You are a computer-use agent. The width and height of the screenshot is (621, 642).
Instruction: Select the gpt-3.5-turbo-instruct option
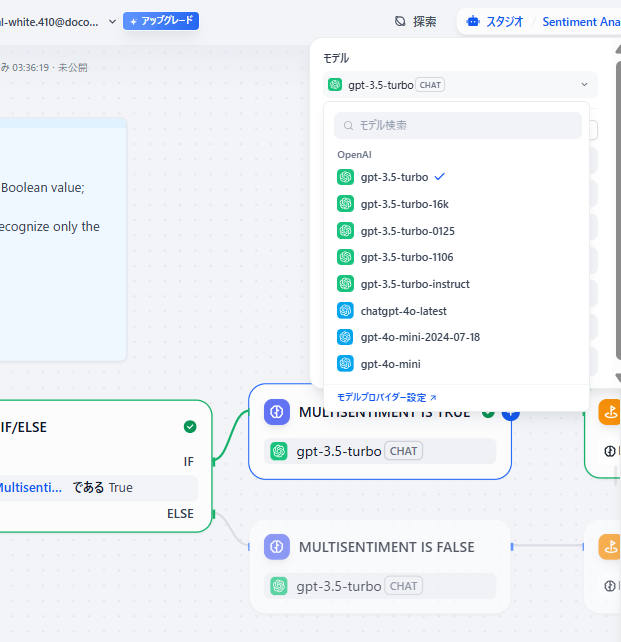tap(414, 284)
